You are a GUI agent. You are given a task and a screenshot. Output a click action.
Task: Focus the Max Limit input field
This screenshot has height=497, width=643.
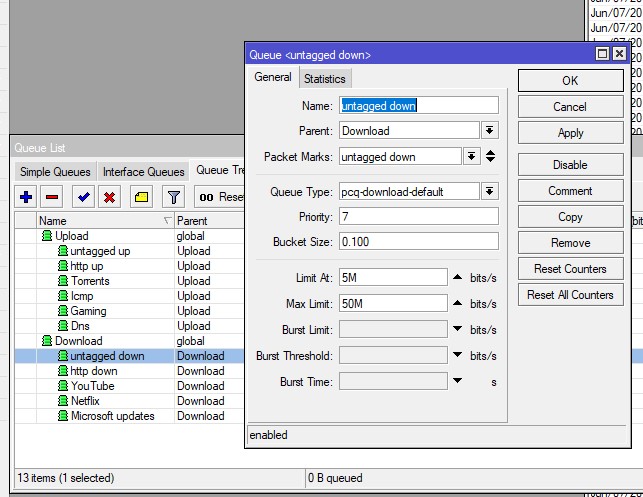click(393, 303)
